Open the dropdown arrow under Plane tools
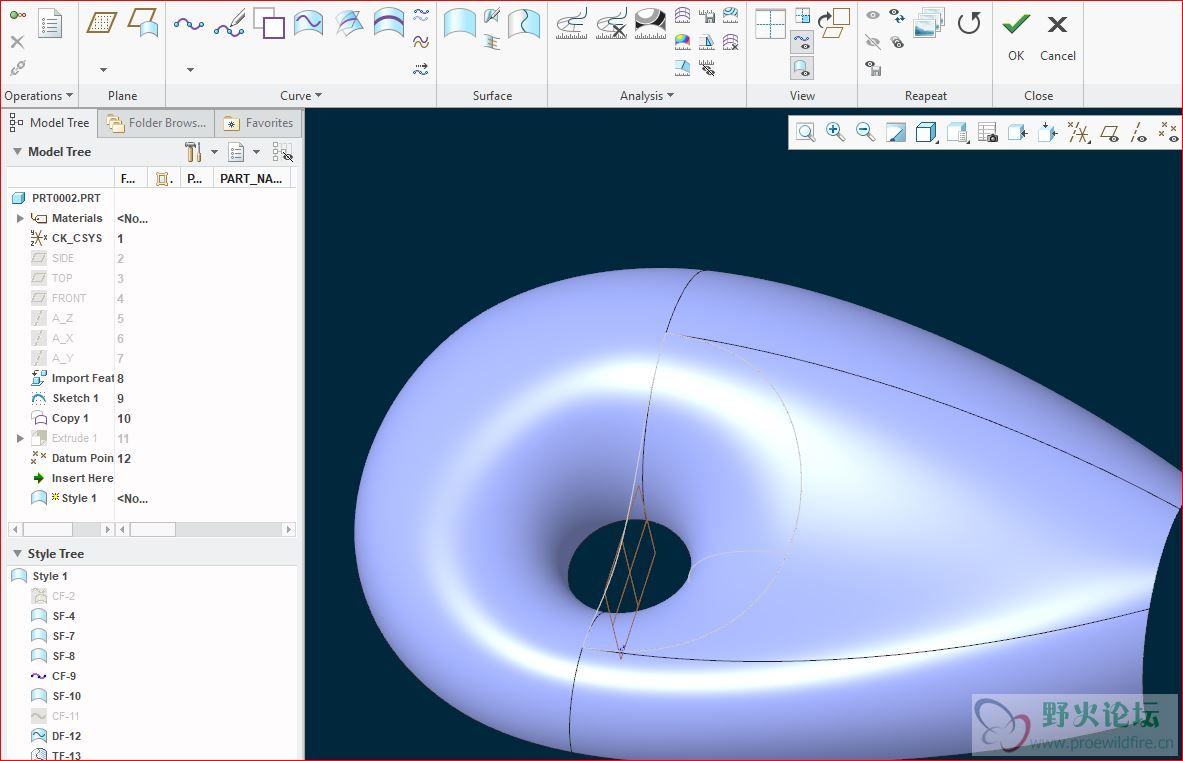1183x761 pixels. pyautogui.click(x=103, y=70)
